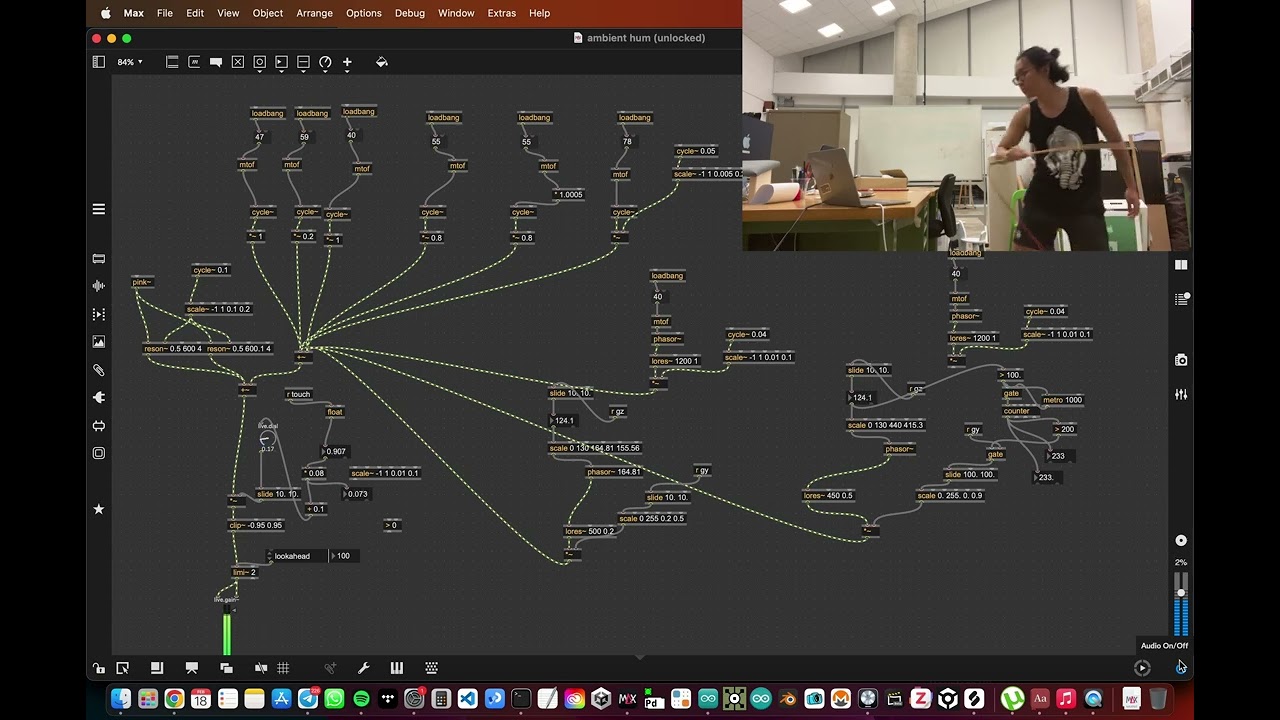Click the live.dial knob in patch
1280x720 pixels.
click(267, 437)
